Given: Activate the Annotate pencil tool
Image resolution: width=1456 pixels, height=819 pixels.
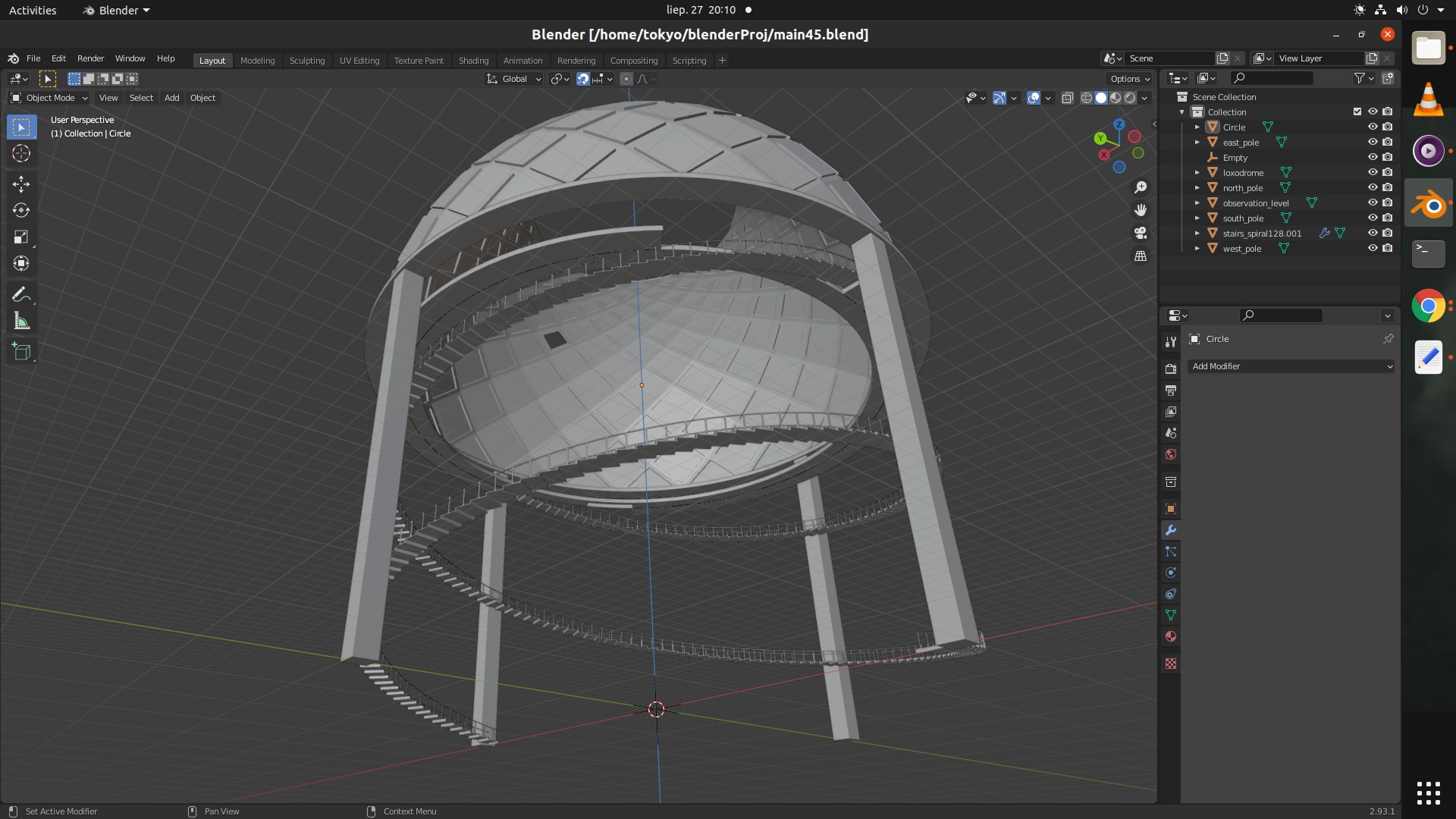Looking at the screenshot, I should (21, 295).
